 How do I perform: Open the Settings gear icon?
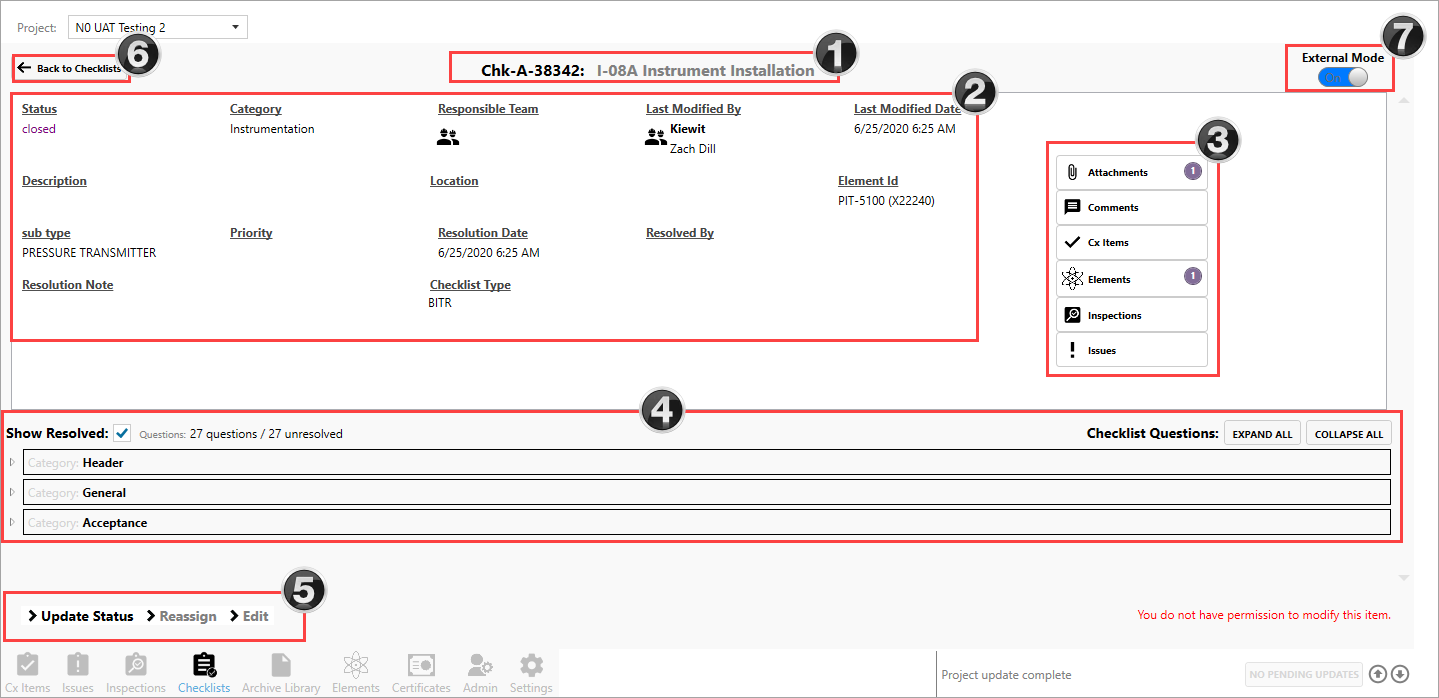[x=531, y=672]
